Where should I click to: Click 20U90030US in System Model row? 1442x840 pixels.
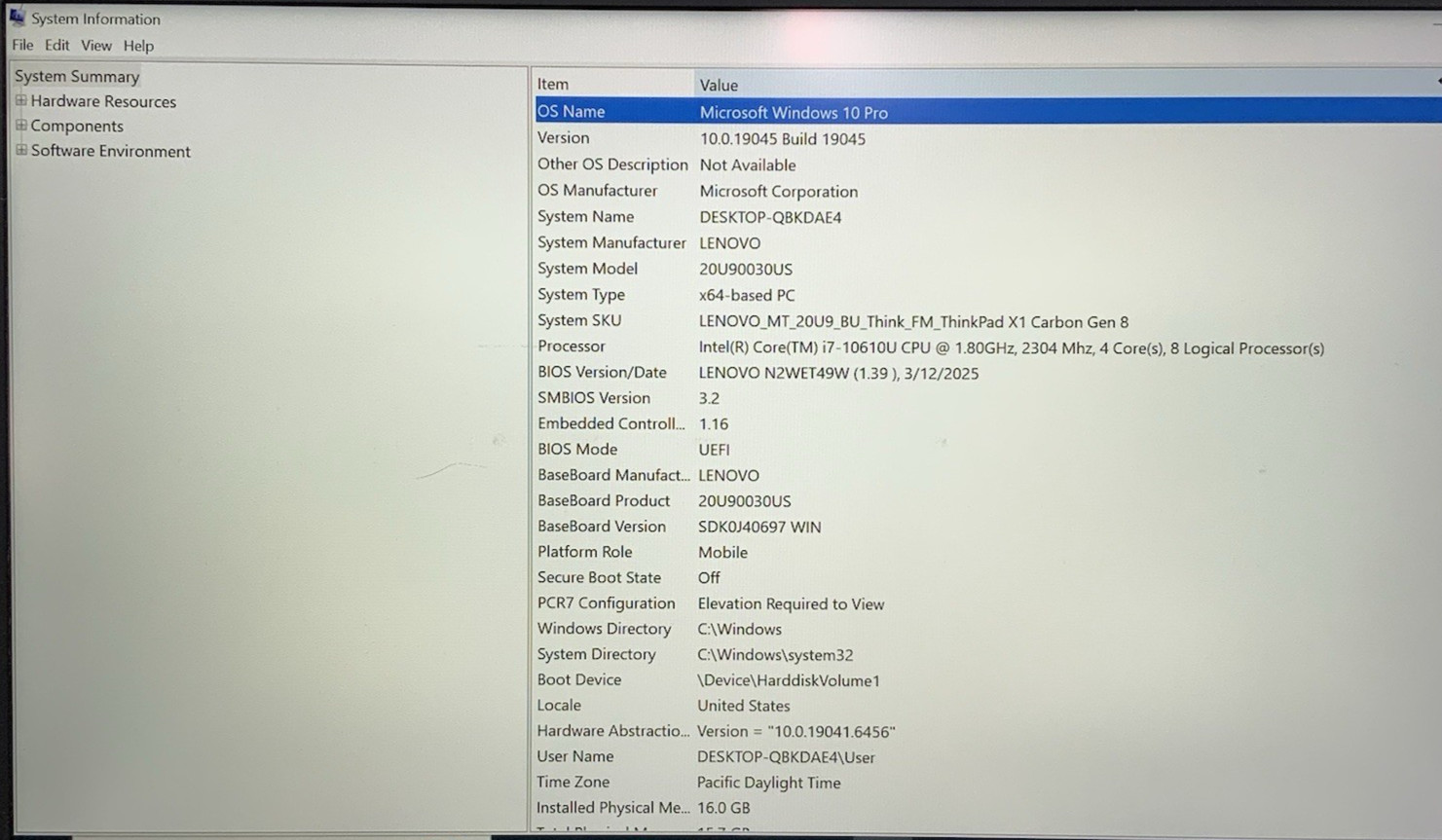[746, 270]
